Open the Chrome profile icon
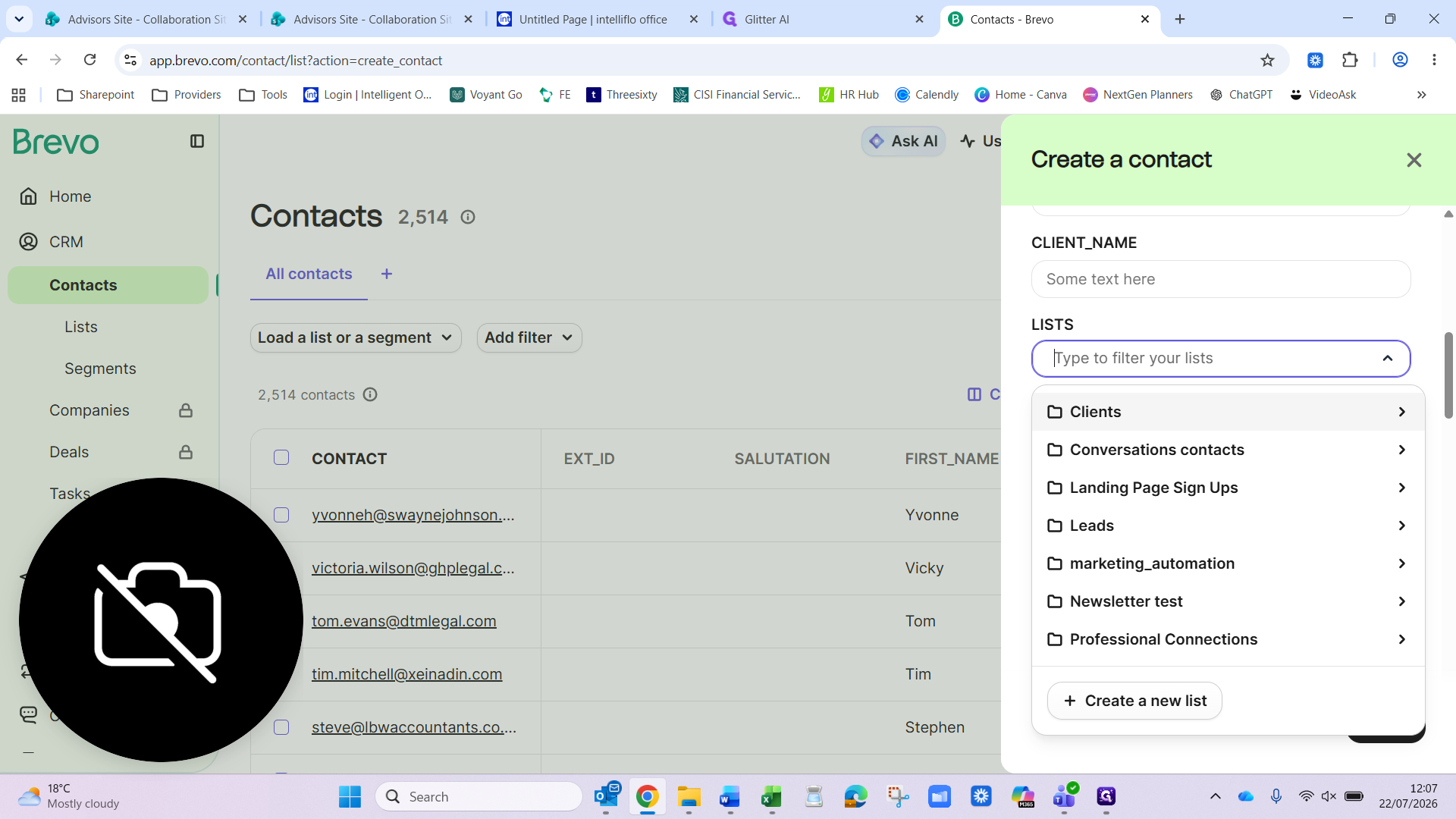 tap(1400, 60)
